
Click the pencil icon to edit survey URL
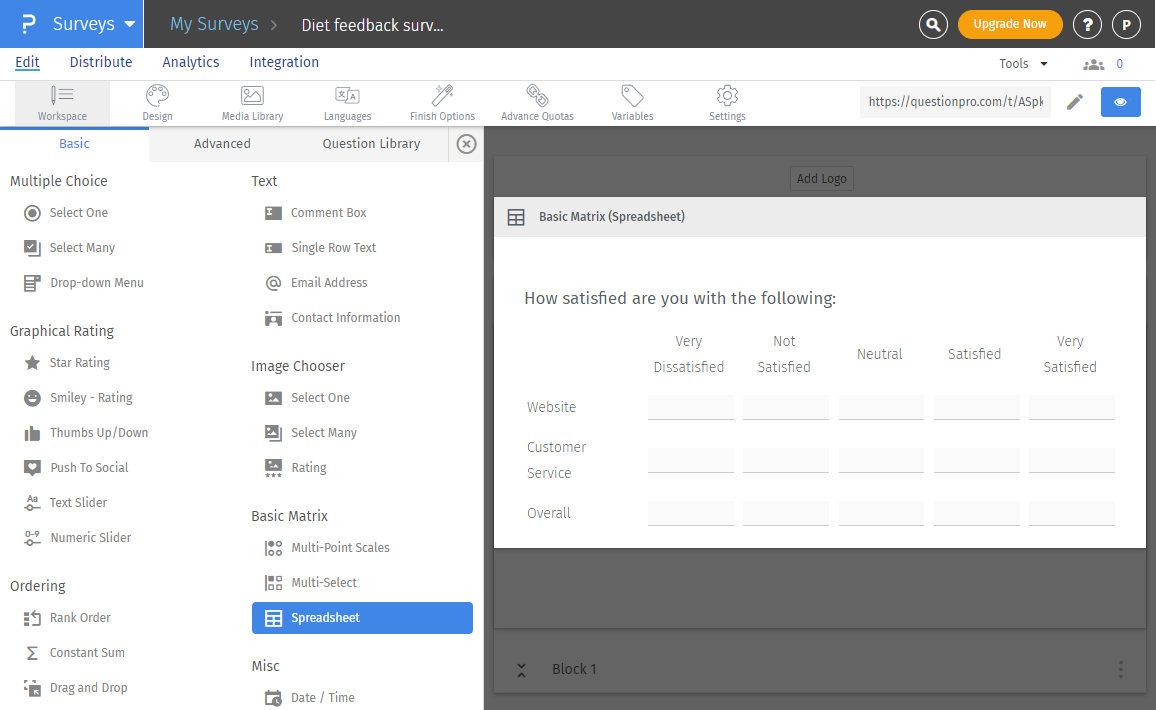point(1075,102)
